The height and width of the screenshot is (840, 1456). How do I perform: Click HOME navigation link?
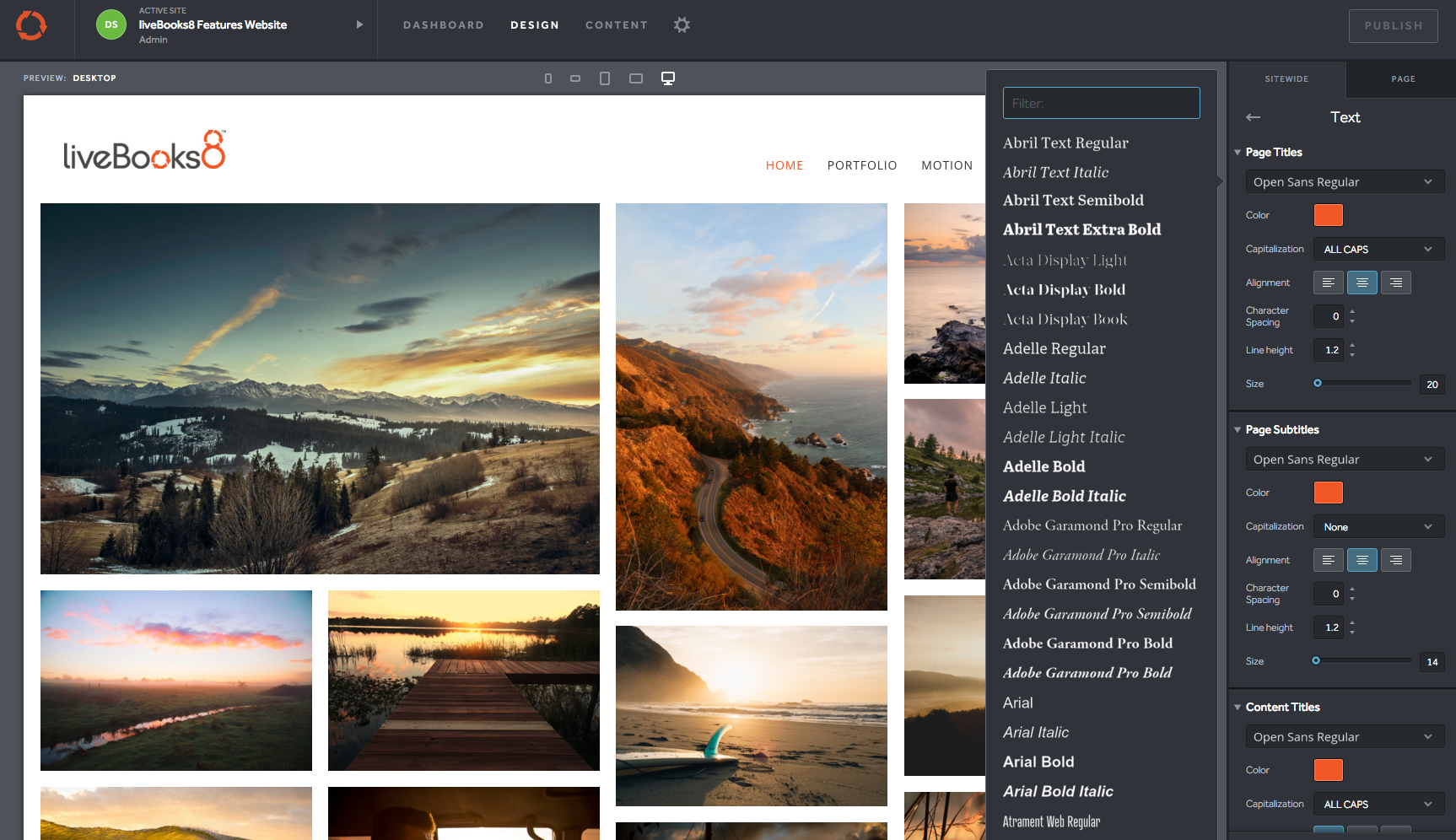coord(785,165)
